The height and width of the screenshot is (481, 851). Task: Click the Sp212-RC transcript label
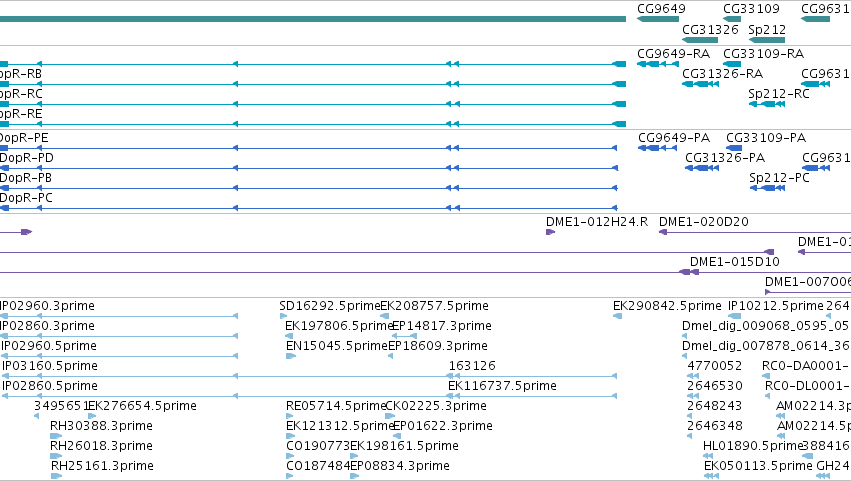779,93
